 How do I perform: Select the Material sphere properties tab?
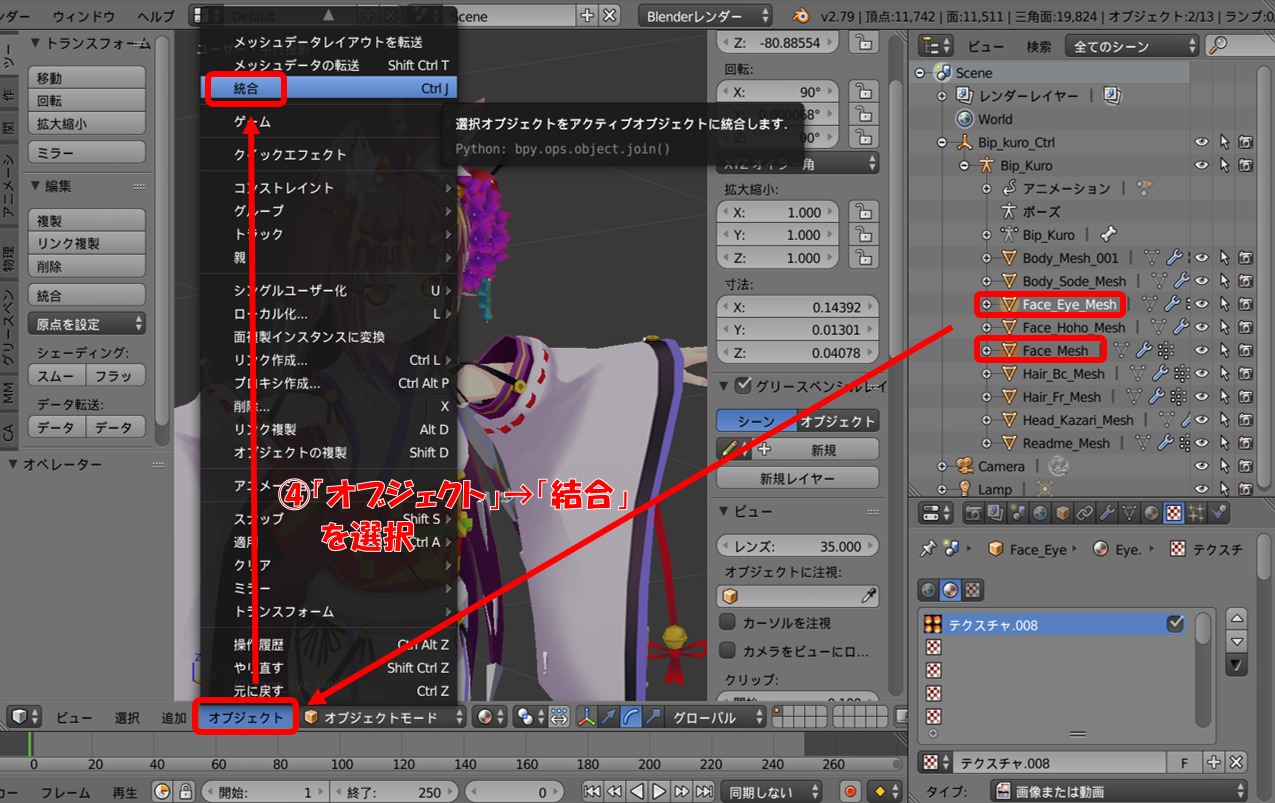[x=1151, y=513]
